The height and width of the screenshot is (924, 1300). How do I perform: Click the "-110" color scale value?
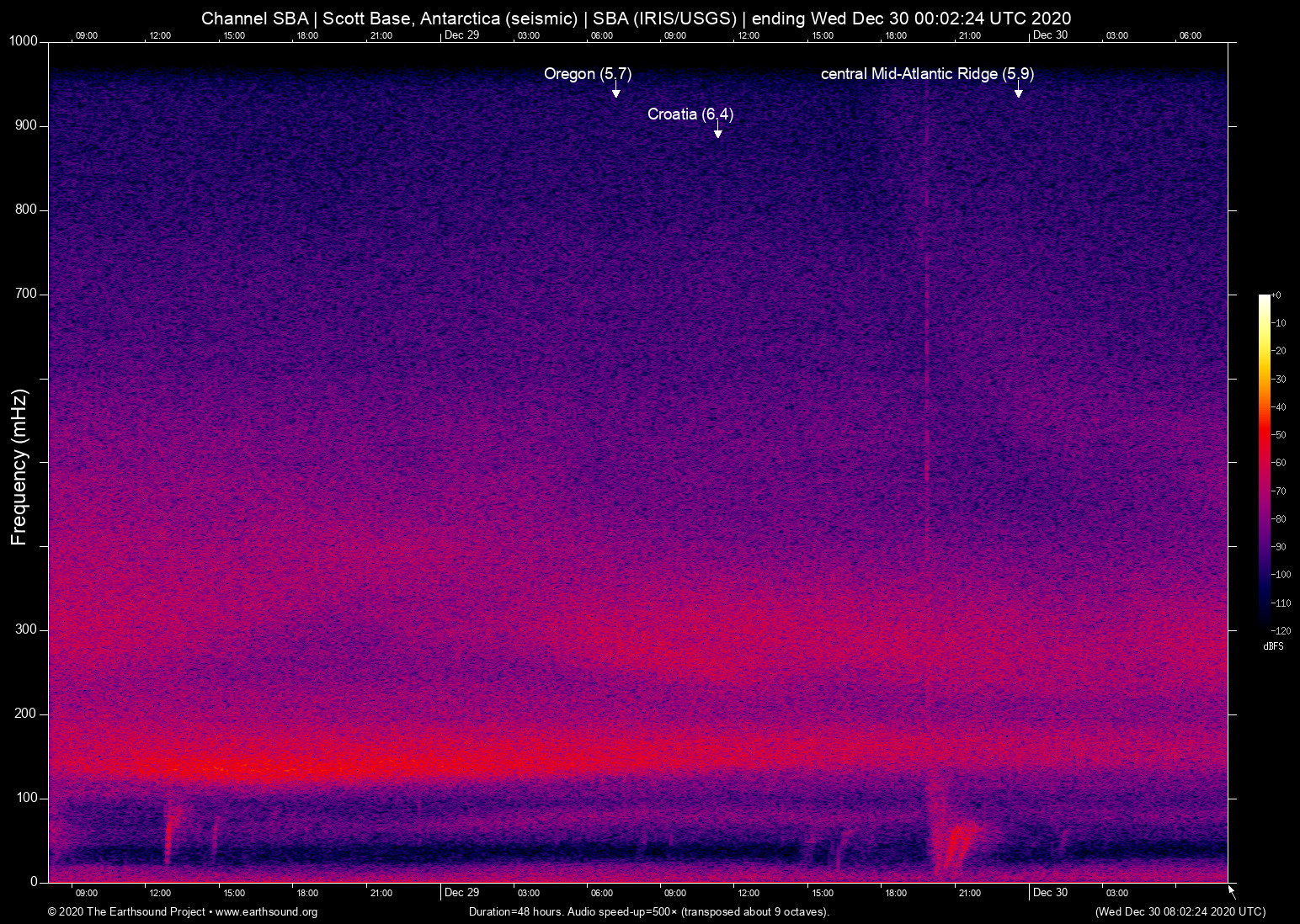tap(1281, 603)
